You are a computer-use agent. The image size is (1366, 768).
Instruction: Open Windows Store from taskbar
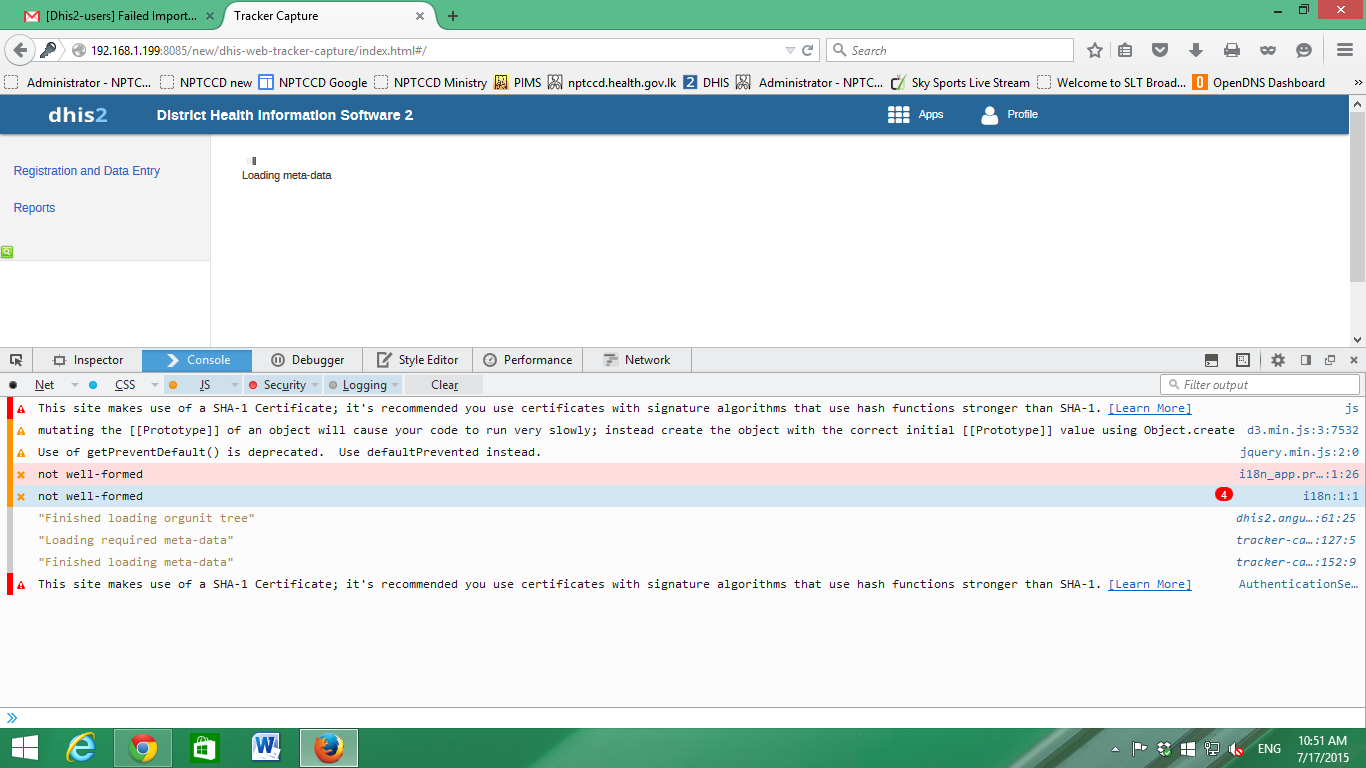click(x=204, y=748)
